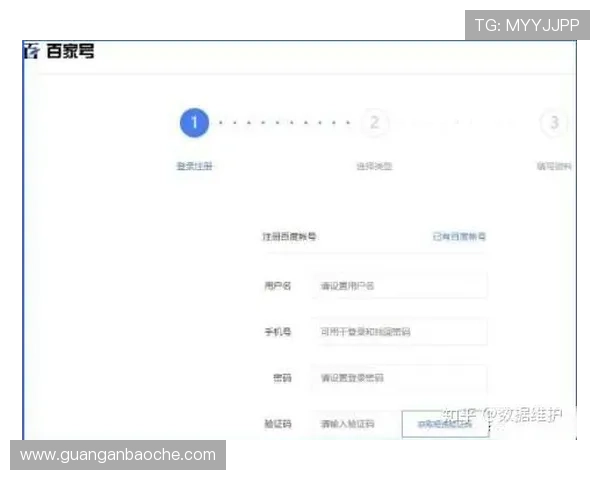The height and width of the screenshot is (480, 600).
Task: Open the 已有百度帐号 link
Action: coord(459,237)
